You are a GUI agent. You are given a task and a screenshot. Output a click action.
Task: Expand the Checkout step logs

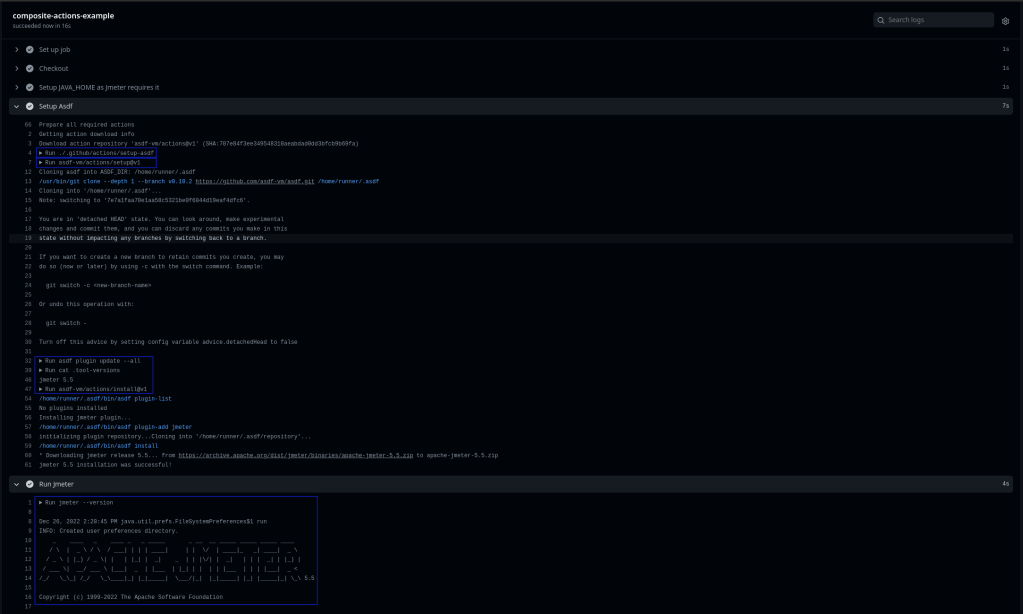coord(16,67)
